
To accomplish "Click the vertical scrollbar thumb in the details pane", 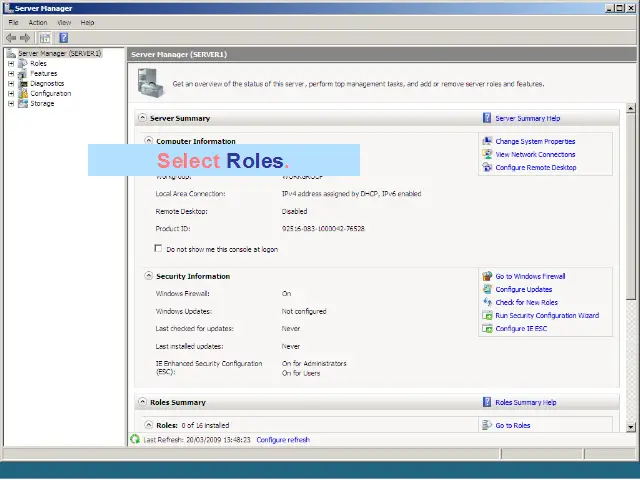I will pos(631,207).
